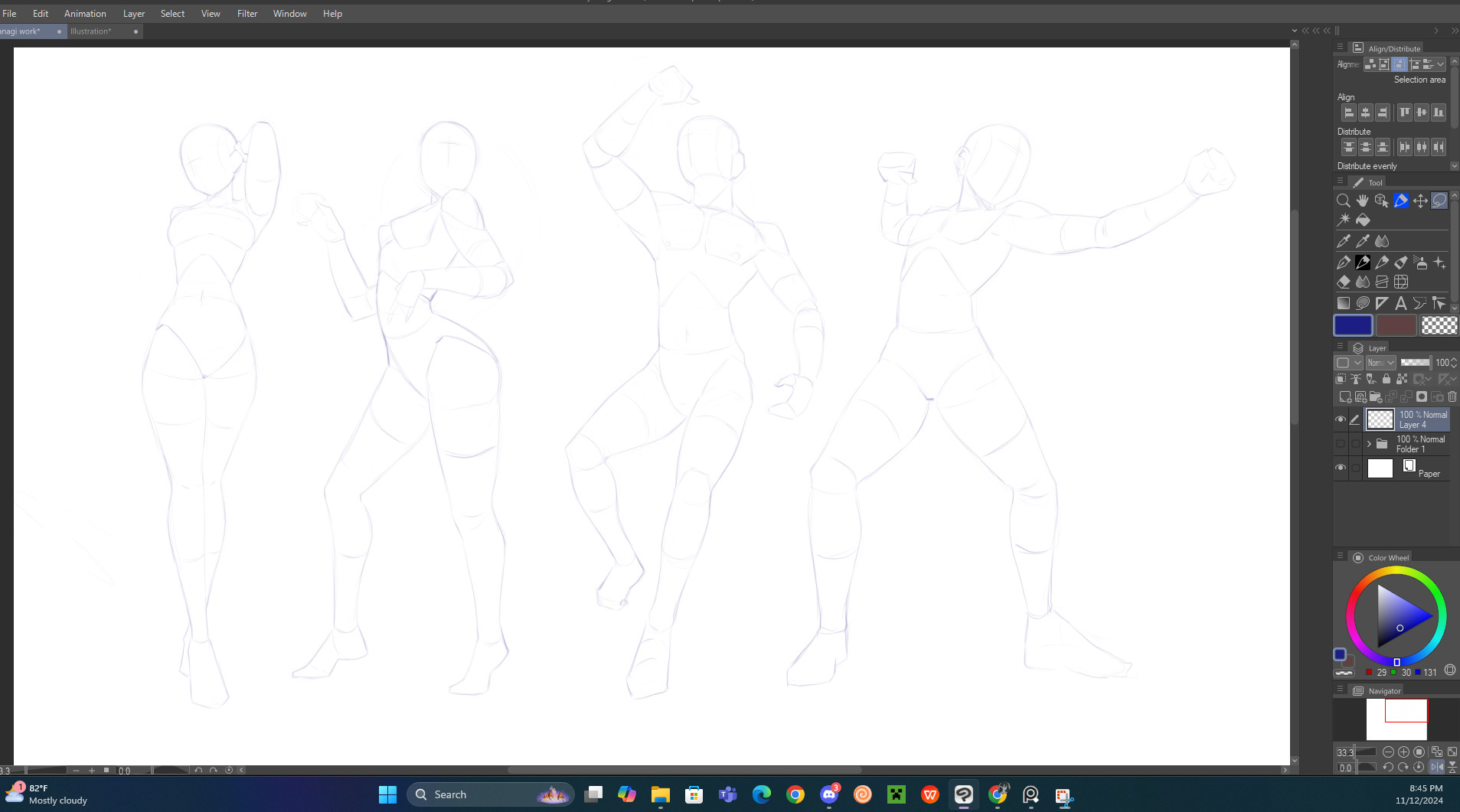Select the blue main color swatch
1460x812 pixels.
(1353, 325)
